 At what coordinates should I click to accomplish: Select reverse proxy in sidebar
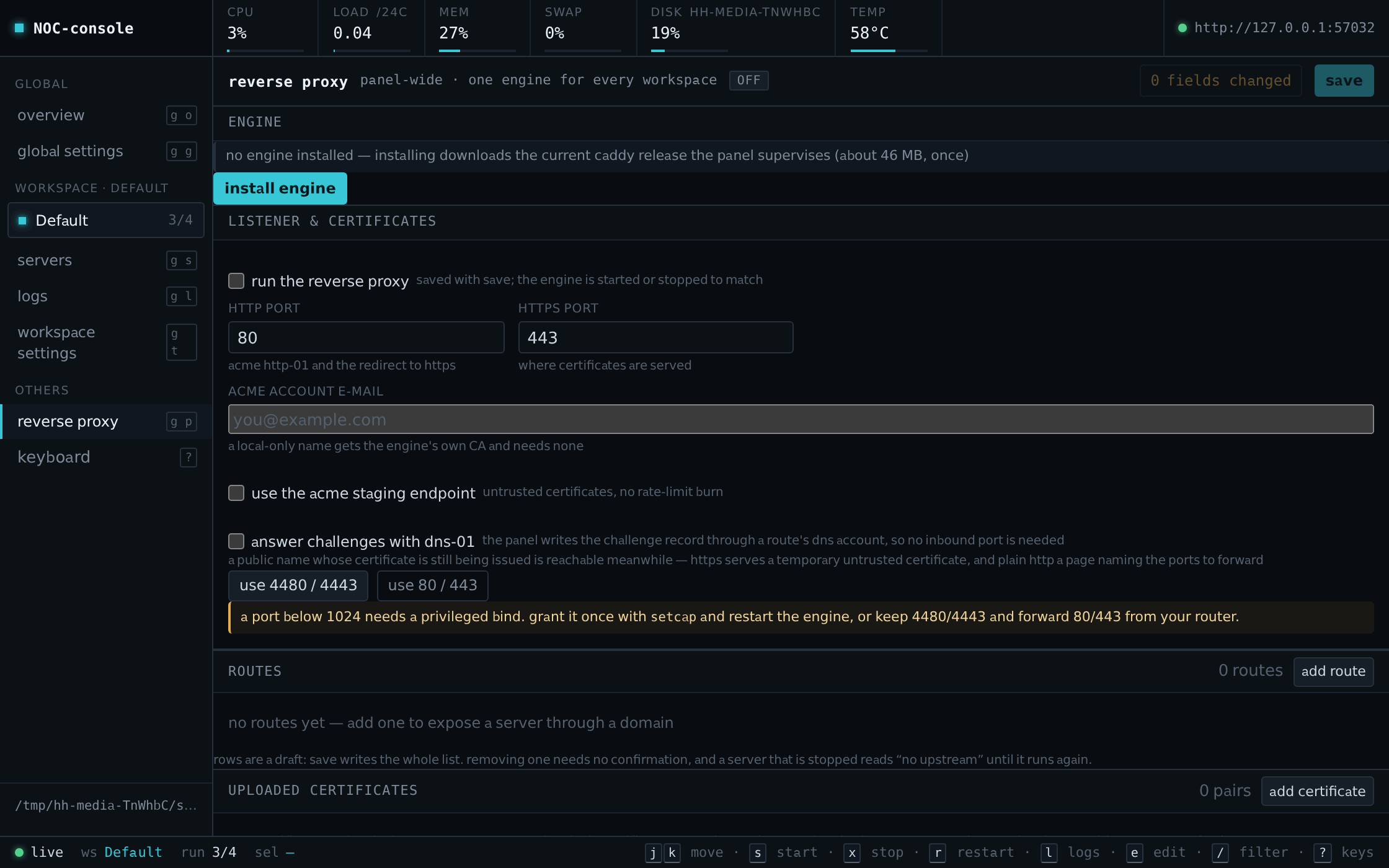click(106, 422)
